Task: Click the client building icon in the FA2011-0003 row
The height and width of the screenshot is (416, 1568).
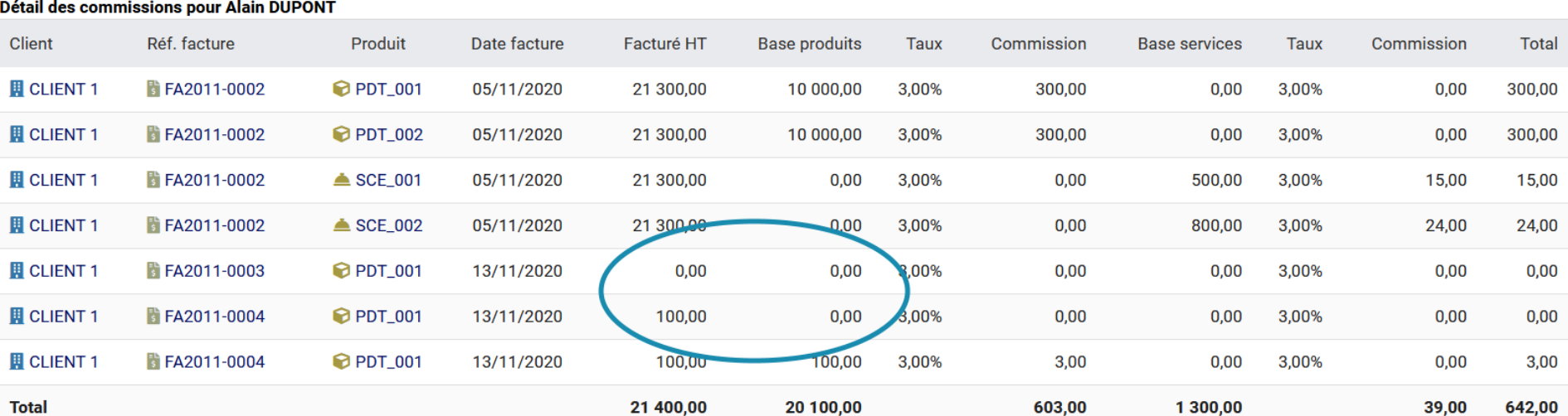Action: pos(17,271)
